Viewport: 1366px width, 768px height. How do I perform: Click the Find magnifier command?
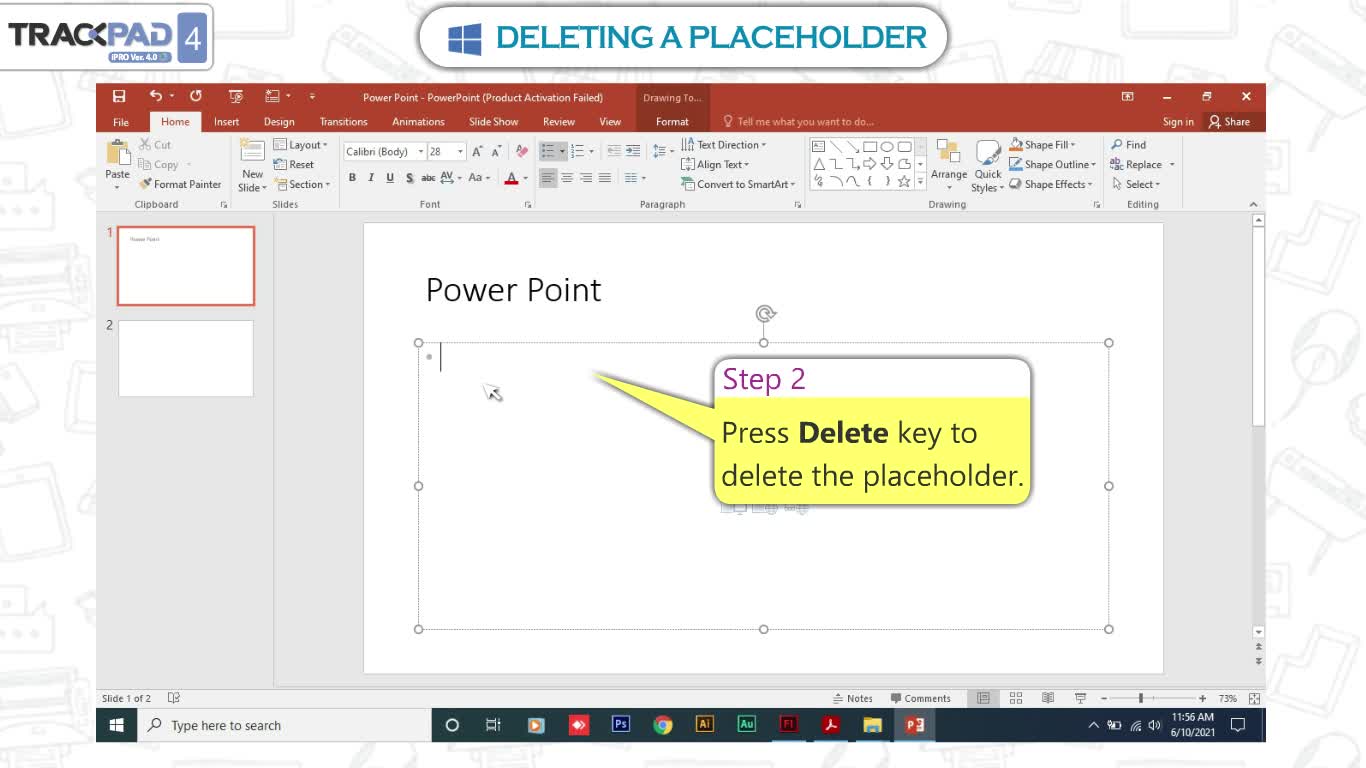[x=1129, y=145]
